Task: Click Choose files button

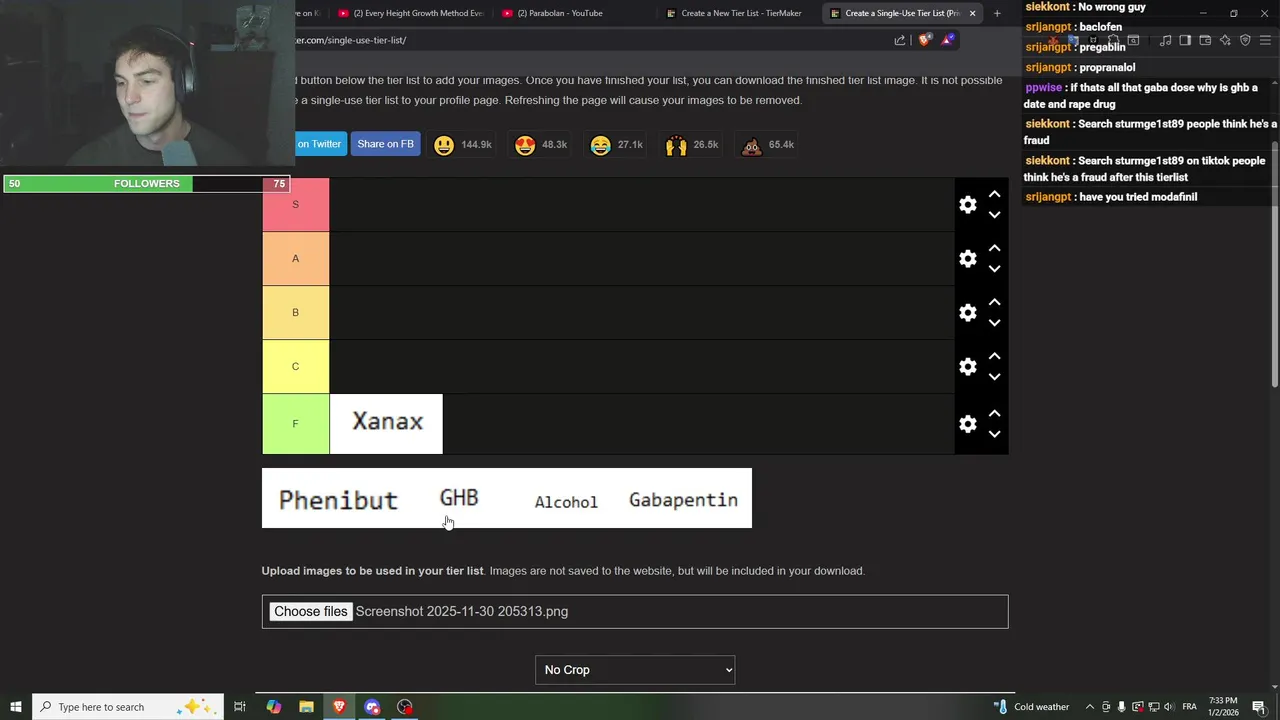Action: 310,612
